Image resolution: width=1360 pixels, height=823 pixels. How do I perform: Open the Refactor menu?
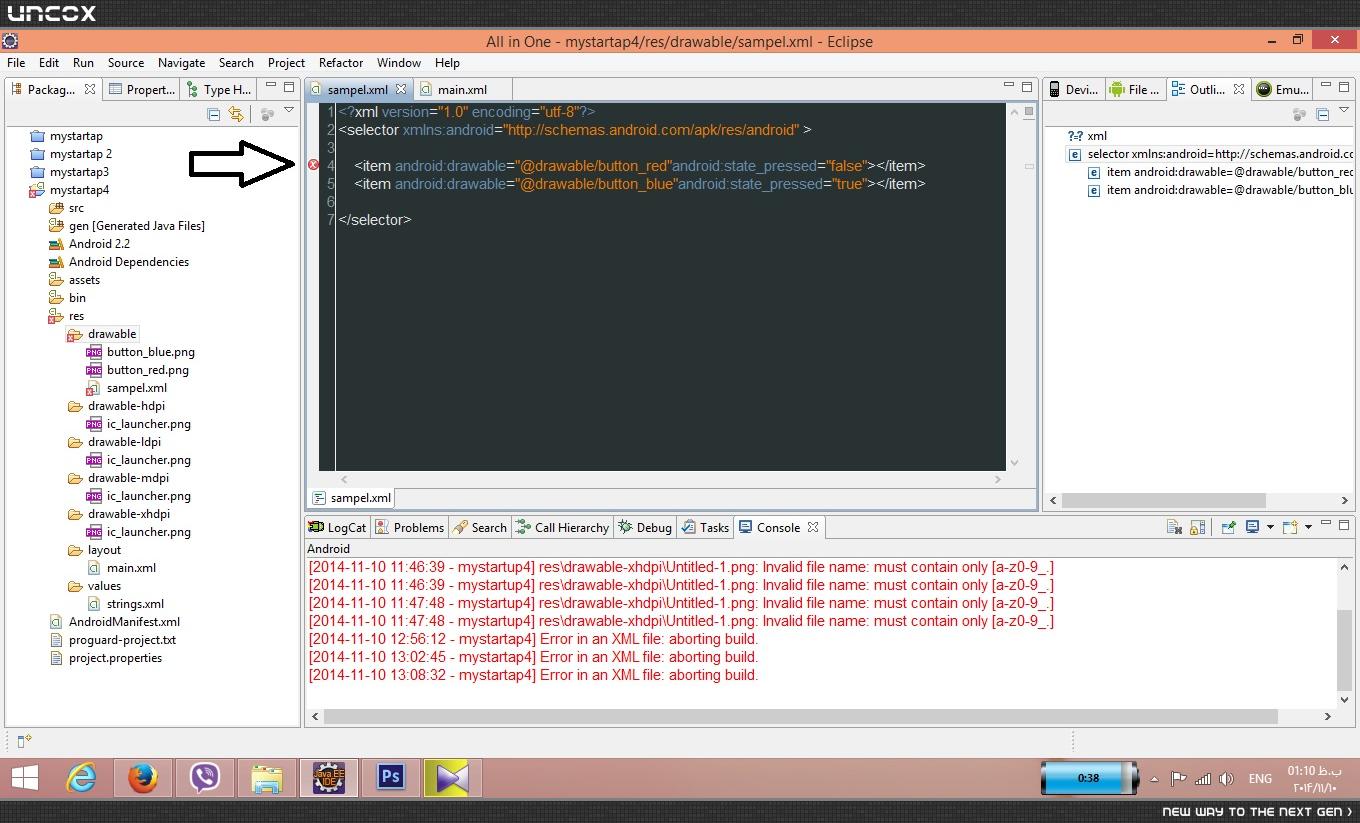point(341,63)
